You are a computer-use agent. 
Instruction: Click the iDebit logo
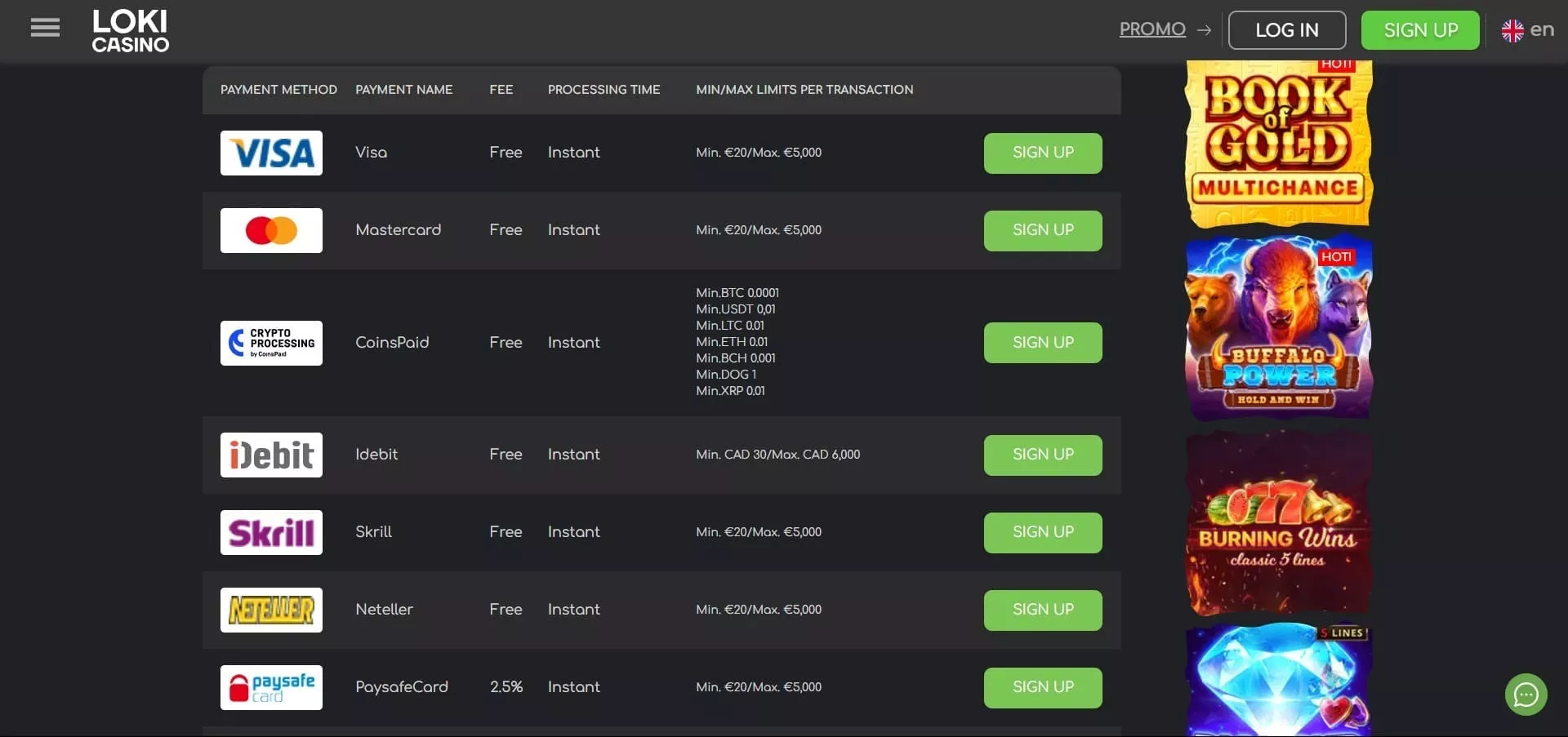click(271, 455)
